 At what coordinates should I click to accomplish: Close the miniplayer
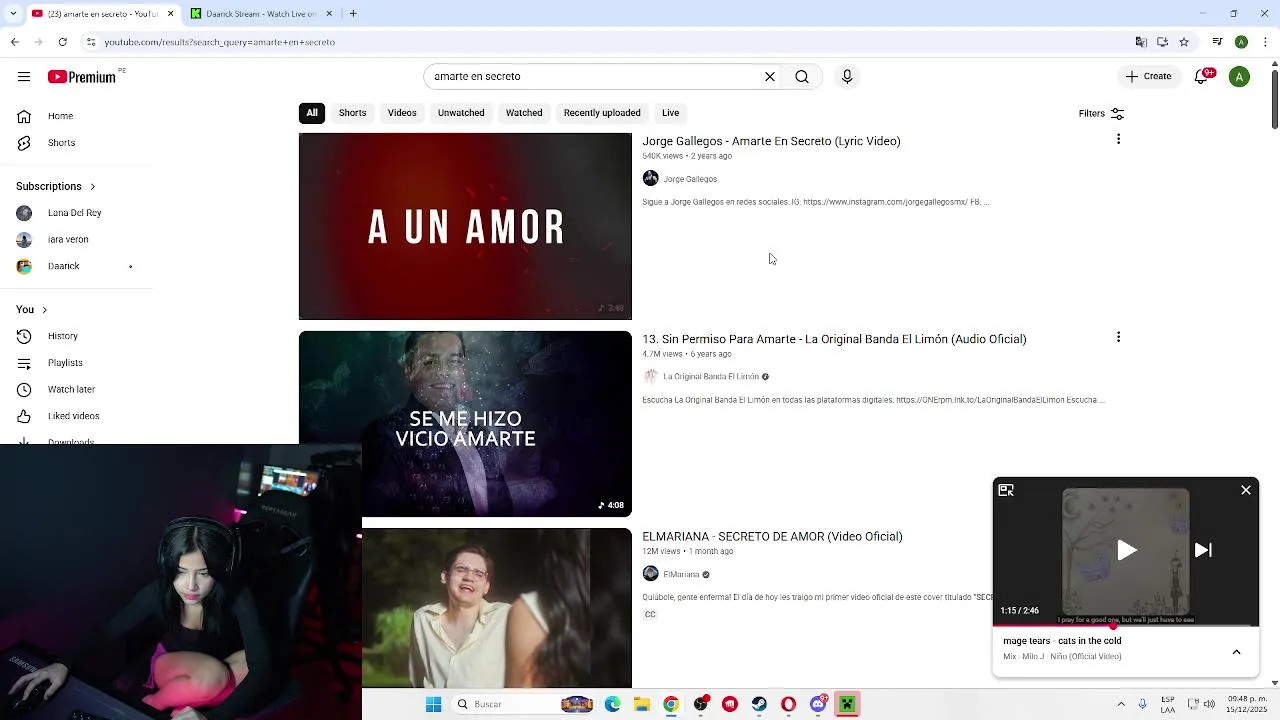pos(1246,490)
